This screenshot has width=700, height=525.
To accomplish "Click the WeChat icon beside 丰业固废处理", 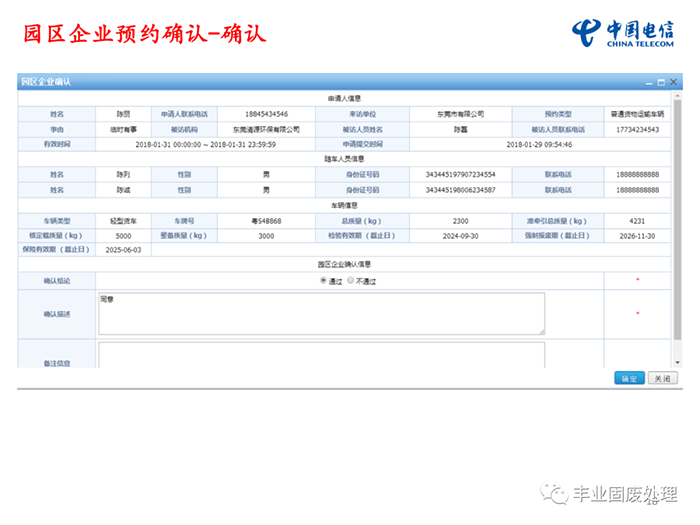I will [552, 494].
